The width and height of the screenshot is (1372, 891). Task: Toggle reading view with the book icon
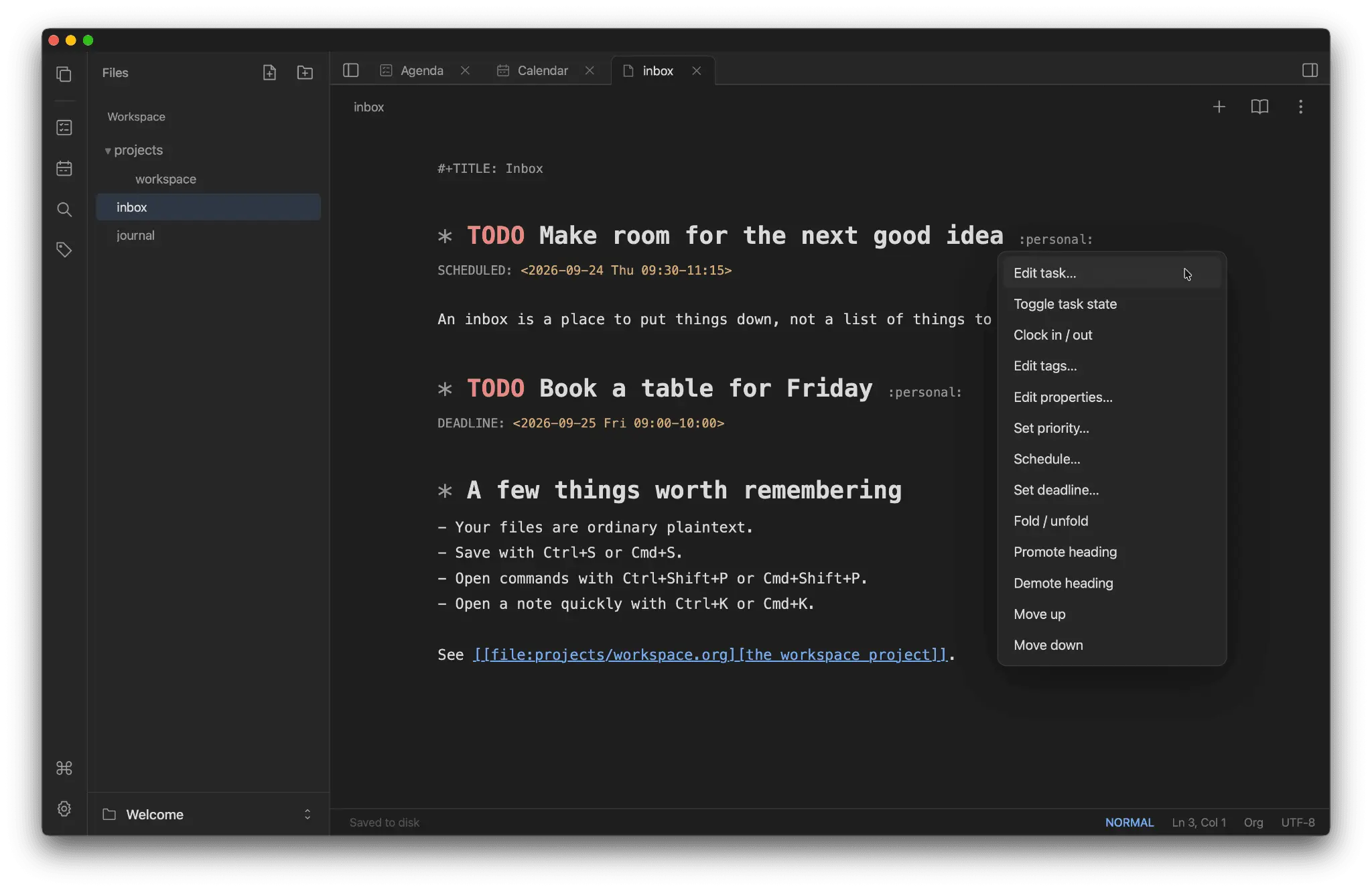(1259, 107)
